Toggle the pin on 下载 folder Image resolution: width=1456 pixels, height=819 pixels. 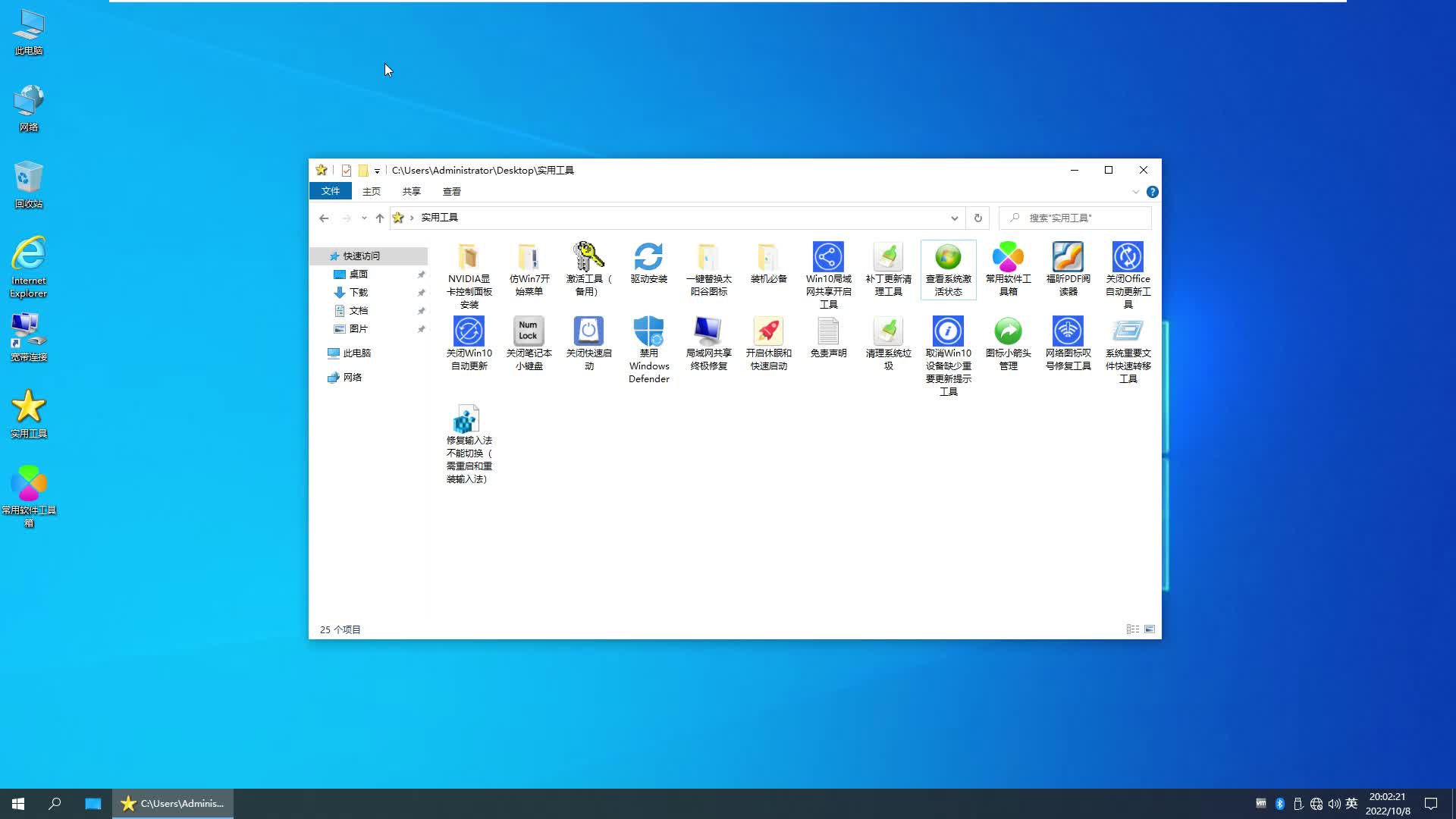422,293
